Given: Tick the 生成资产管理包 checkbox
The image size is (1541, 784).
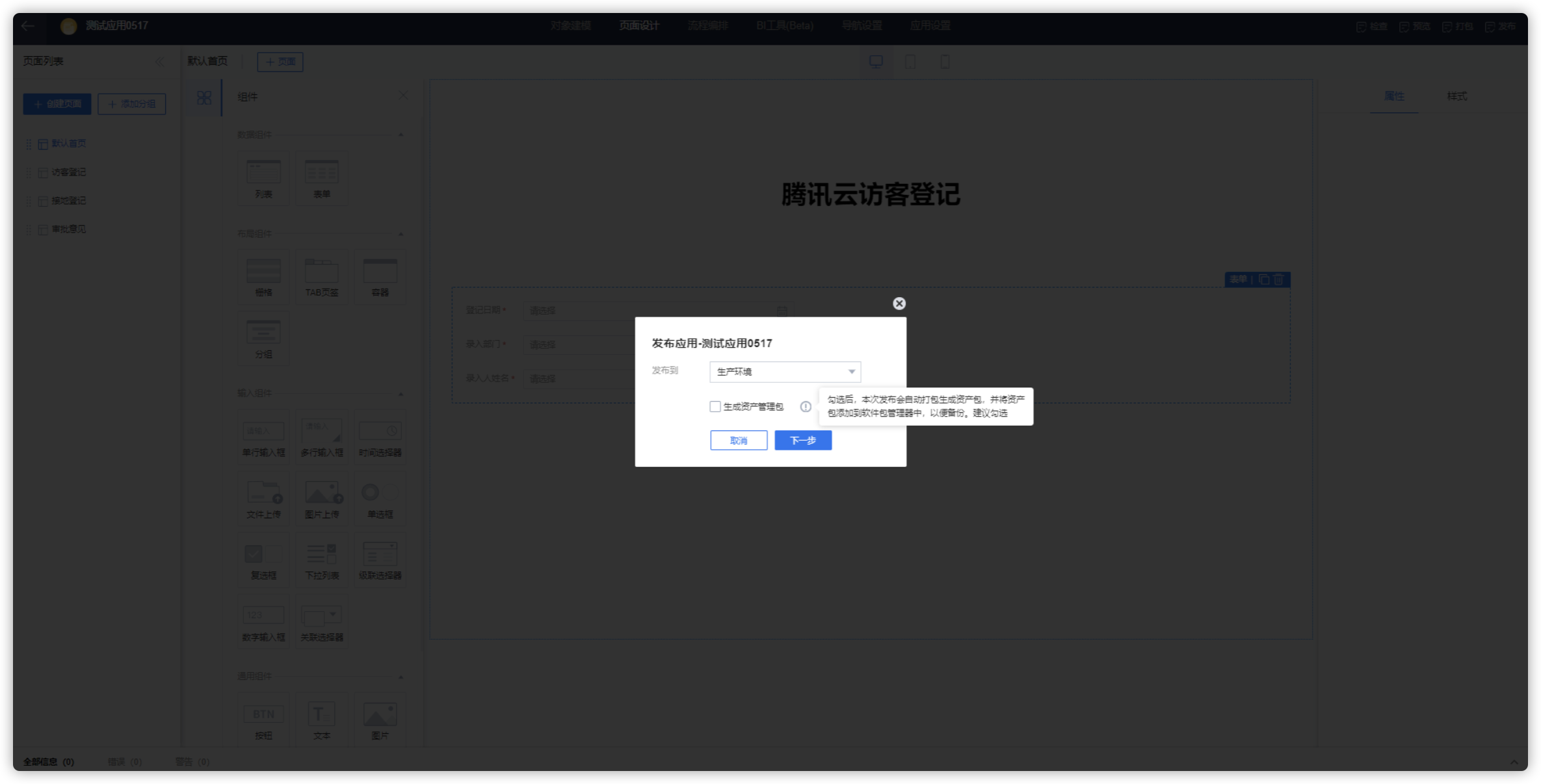Looking at the screenshot, I should (x=715, y=406).
